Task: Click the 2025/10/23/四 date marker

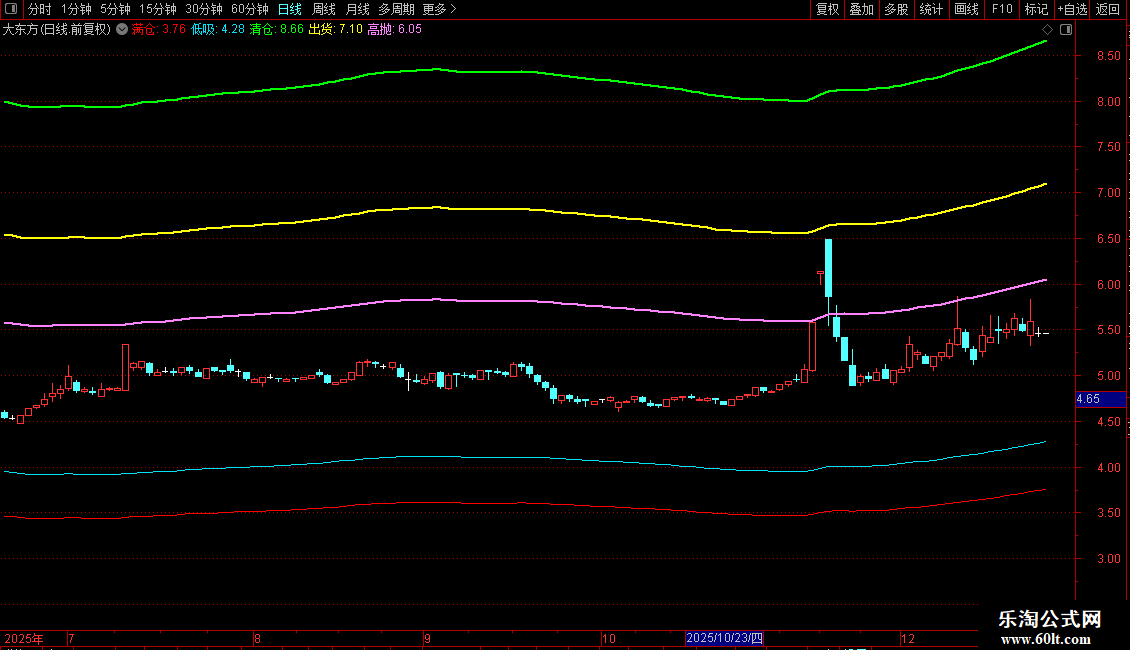Action: pos(724,638)
